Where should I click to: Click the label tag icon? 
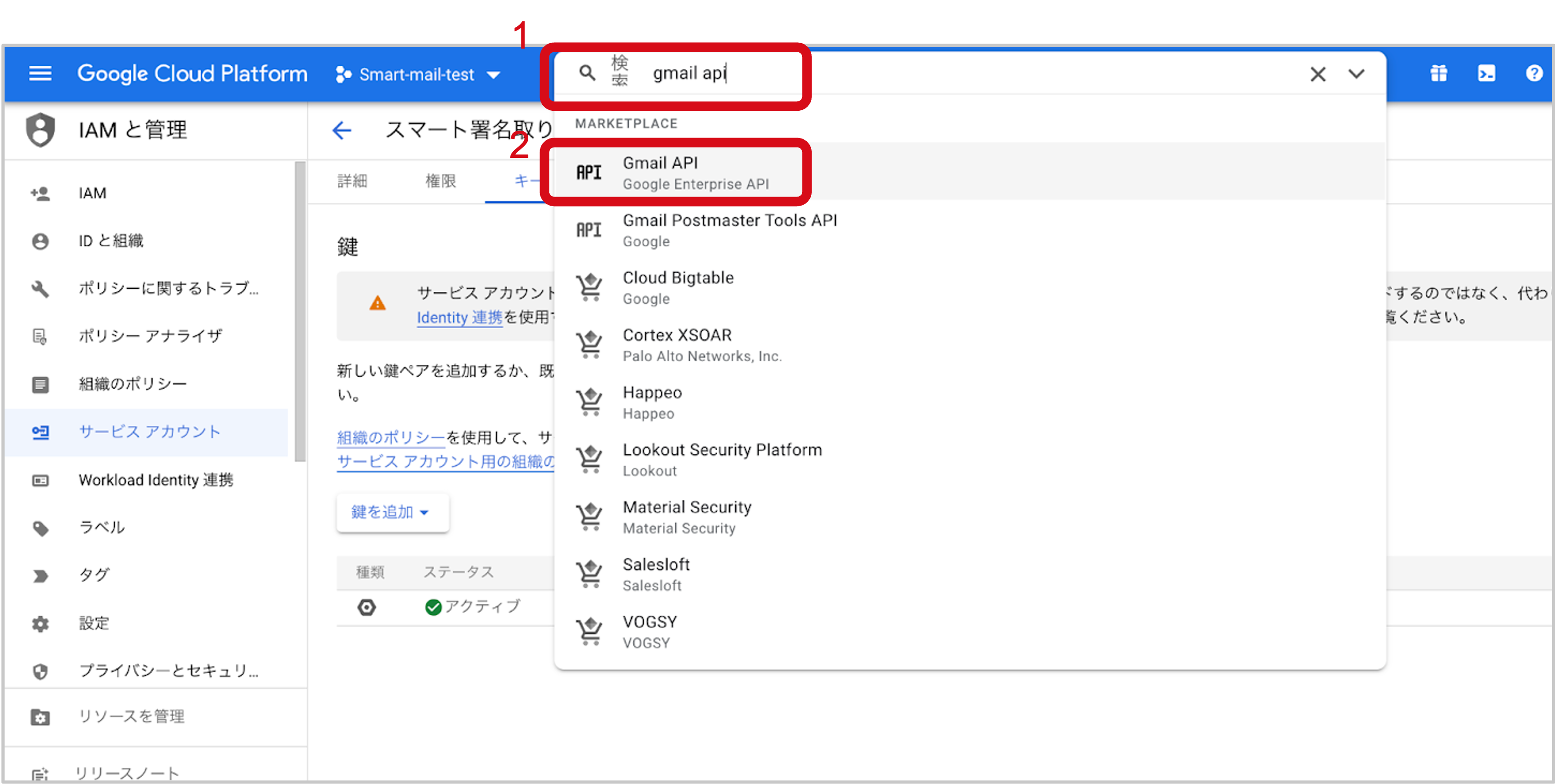pos(40,528)
